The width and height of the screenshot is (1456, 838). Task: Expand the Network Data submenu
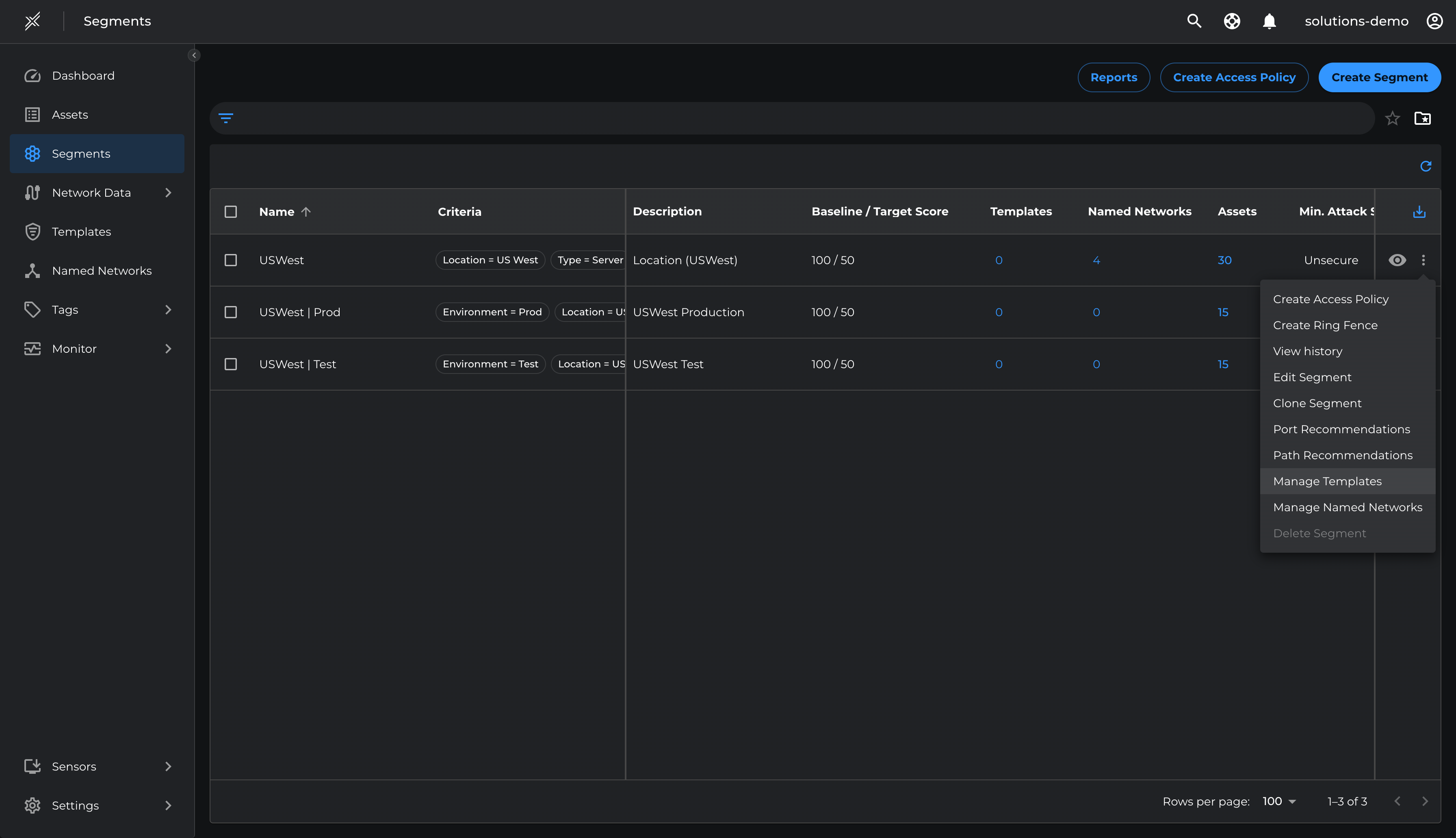tap(168, 193)
